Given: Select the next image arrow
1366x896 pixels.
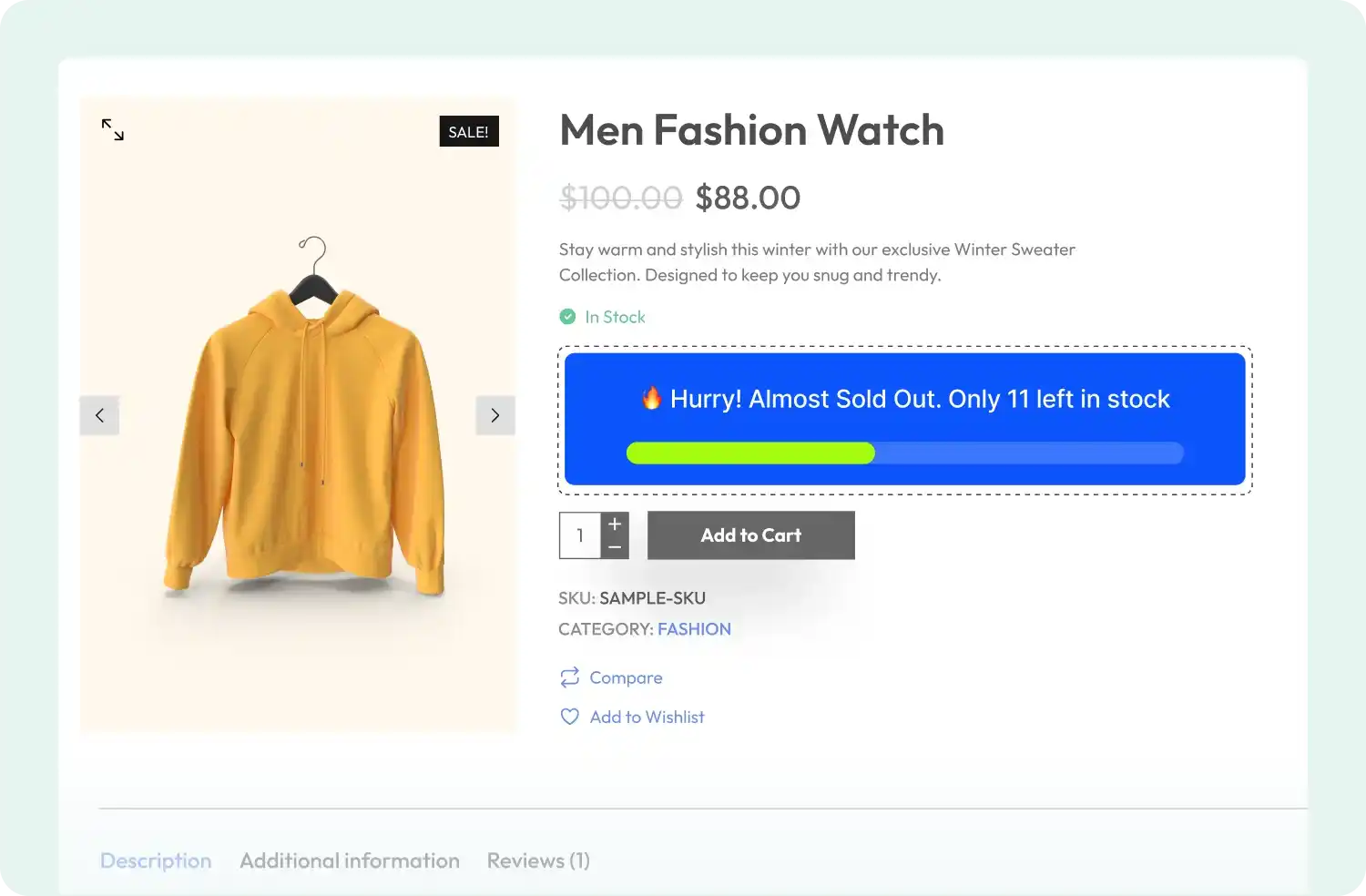Looking at the screenshot, I should point(495,415).
